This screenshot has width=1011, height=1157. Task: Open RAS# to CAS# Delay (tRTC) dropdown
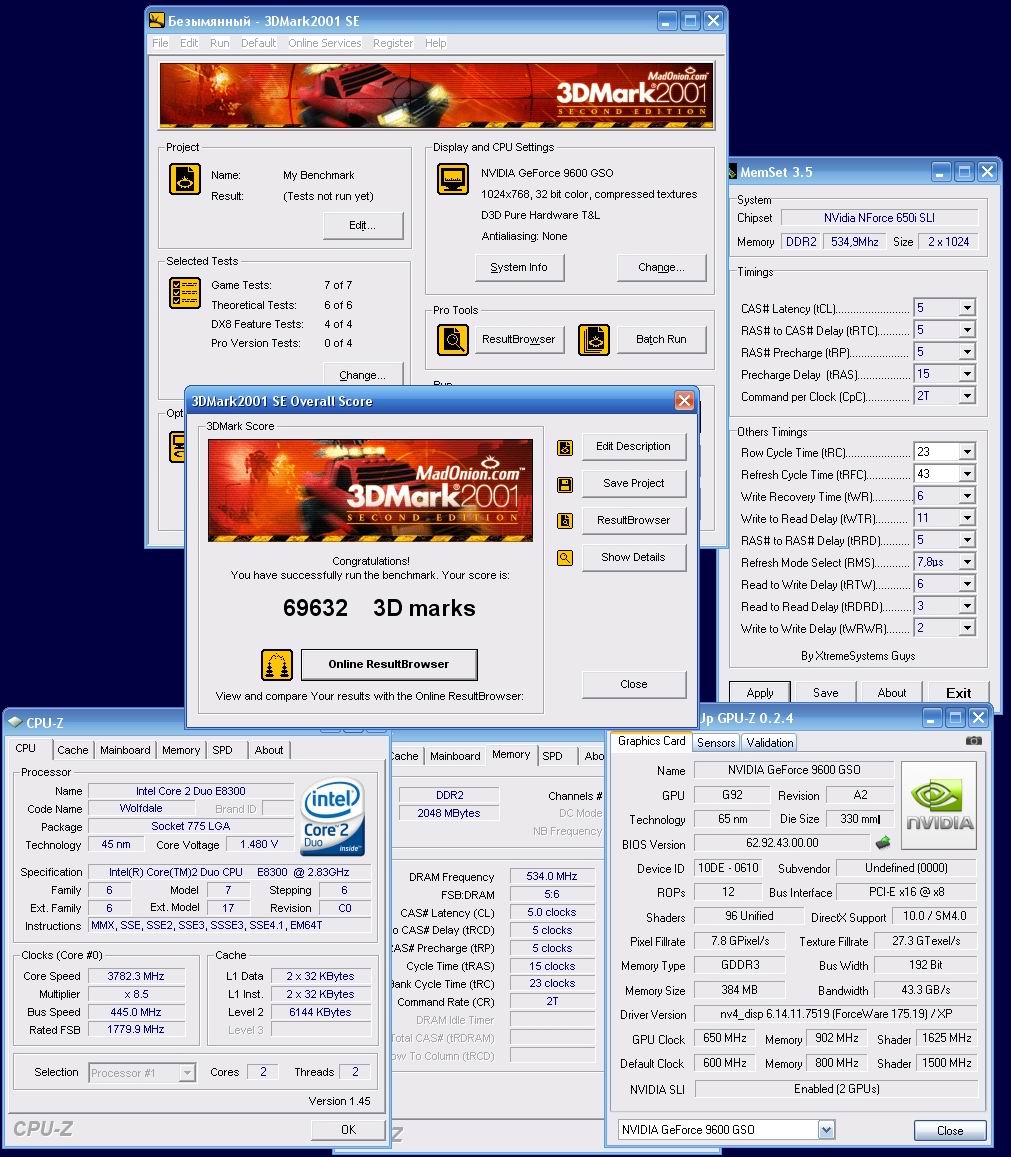[x=967, y=330]
